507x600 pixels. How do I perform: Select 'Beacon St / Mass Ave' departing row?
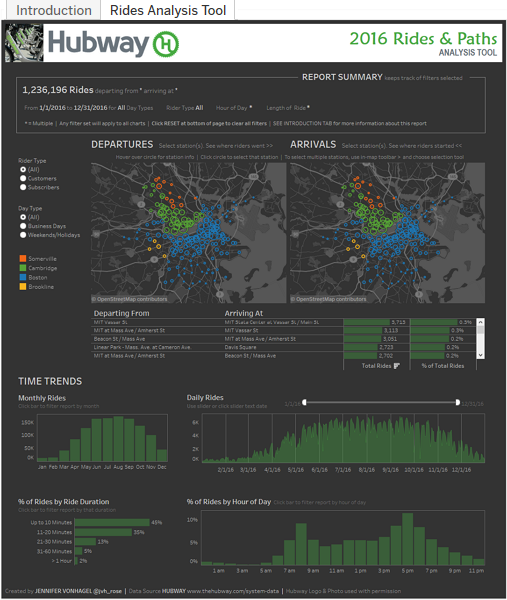point(119,339)
